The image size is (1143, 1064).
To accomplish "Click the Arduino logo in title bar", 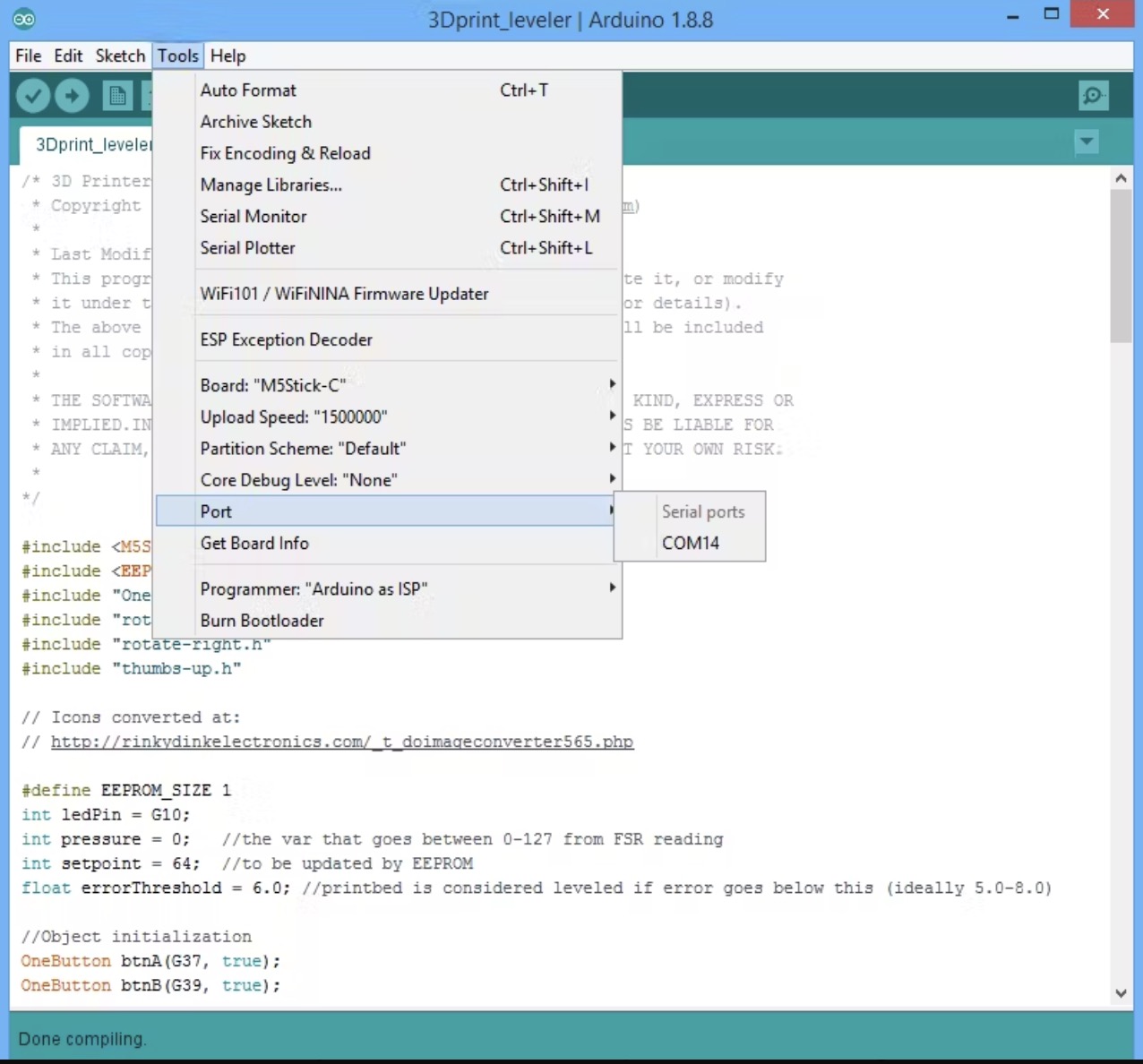I will pyautogui.click(x=24, y=18).
